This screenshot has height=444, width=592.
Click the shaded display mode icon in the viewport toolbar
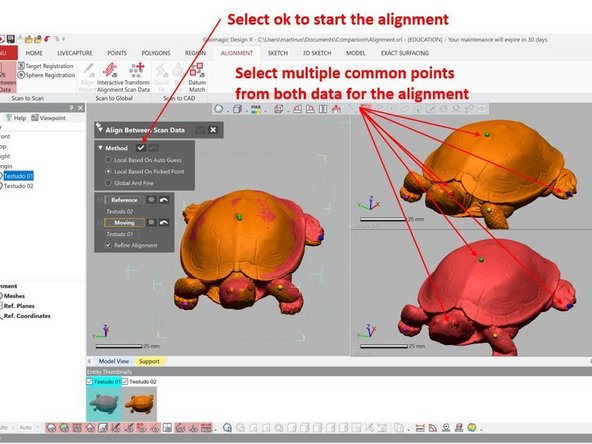[219, 109]
